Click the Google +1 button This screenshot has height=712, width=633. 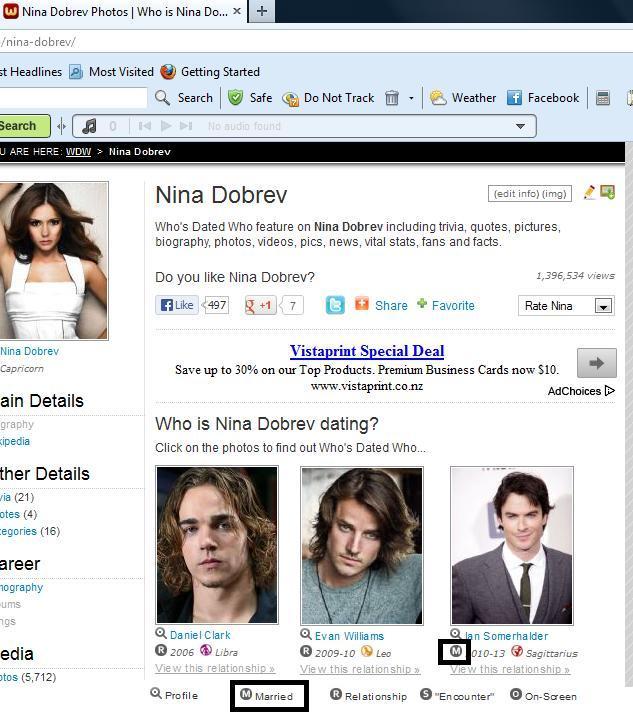[x=261, y=306]
